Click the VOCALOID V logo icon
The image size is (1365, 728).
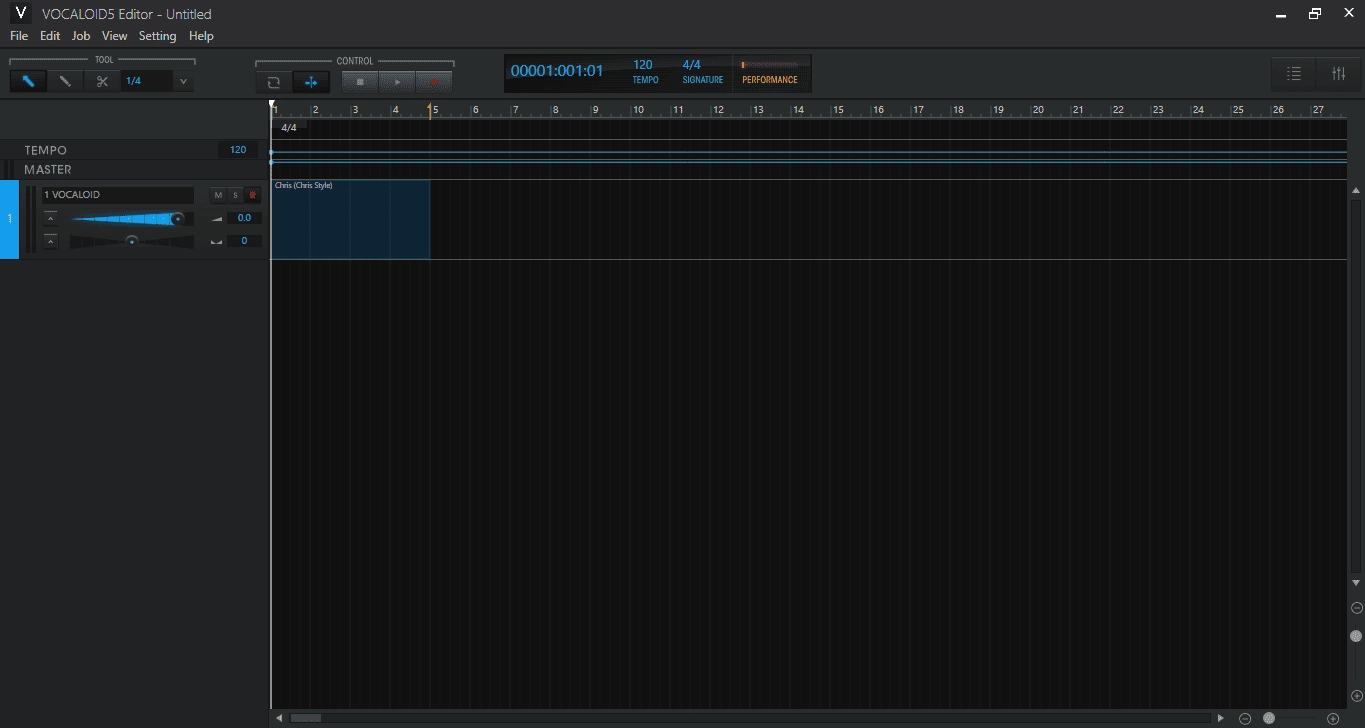coord(20,13)
